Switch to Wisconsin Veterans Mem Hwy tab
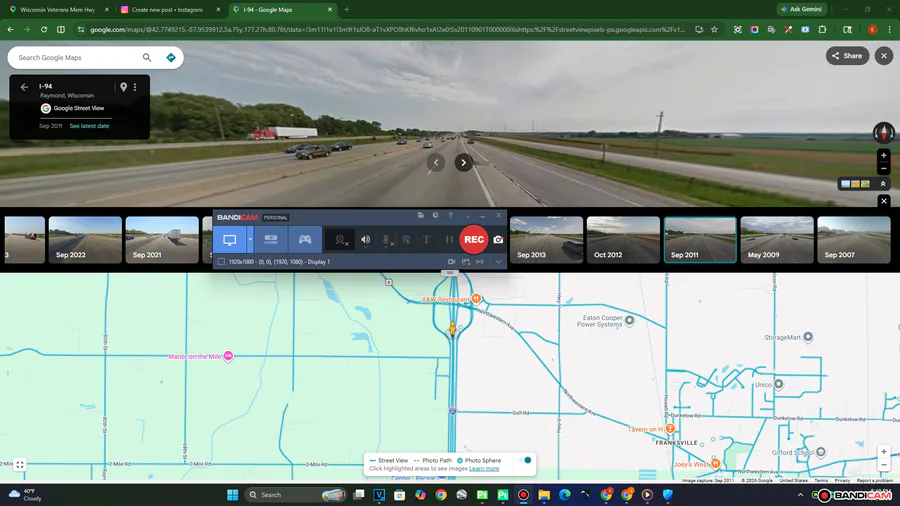 pos(56,10)
